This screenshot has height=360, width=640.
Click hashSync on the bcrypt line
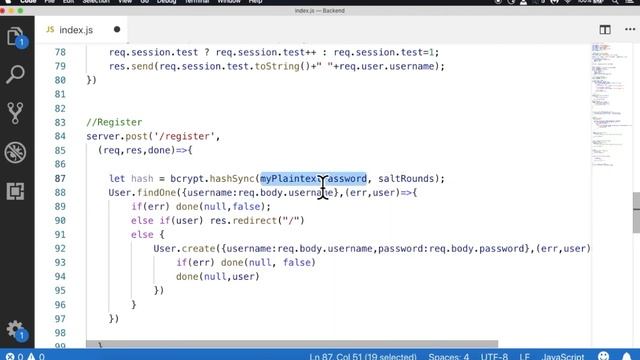click(232, 178)
